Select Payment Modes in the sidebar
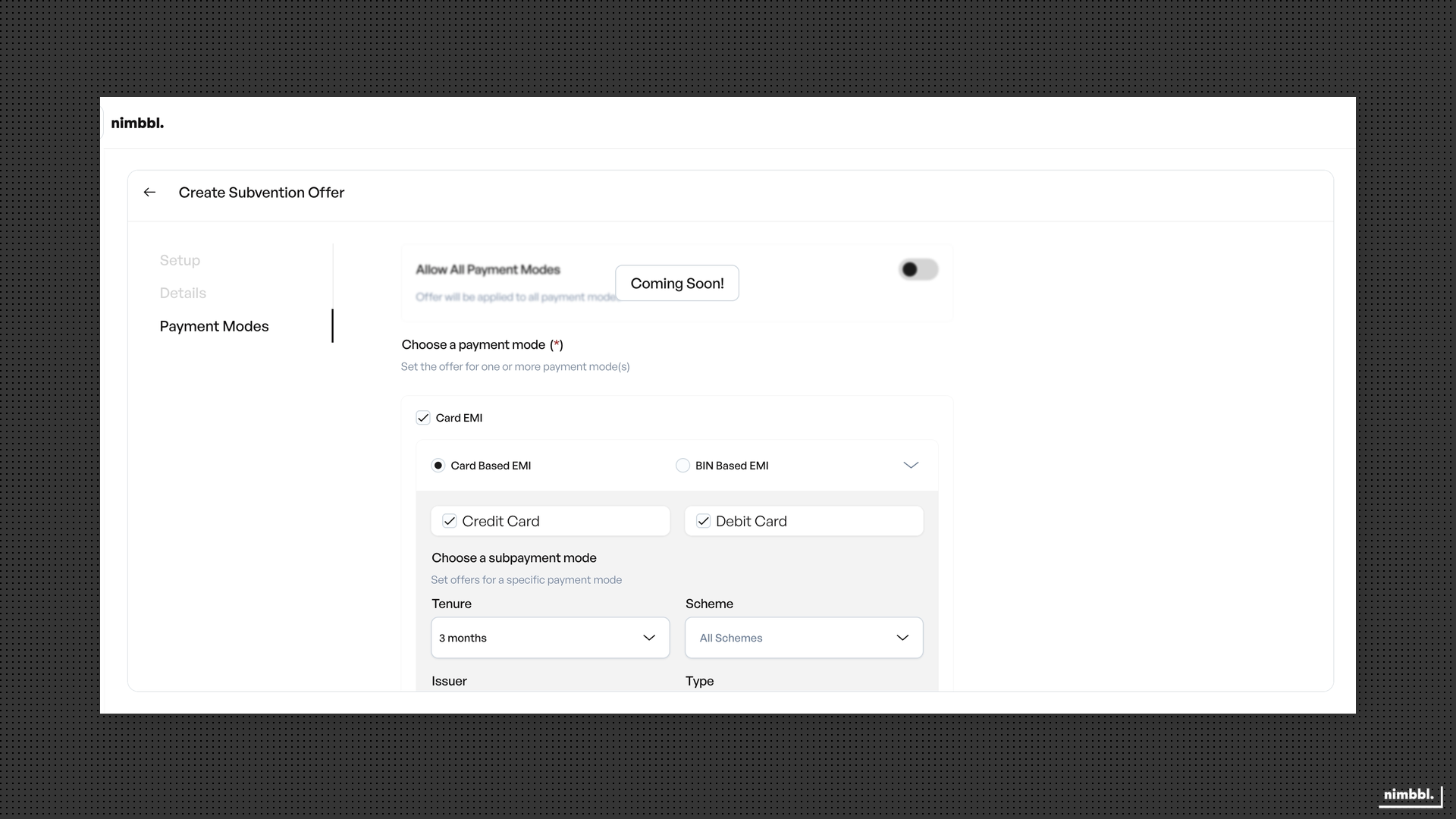This screenshot has width=1456, height=819. pyautogui.click(x=214, y=326)
